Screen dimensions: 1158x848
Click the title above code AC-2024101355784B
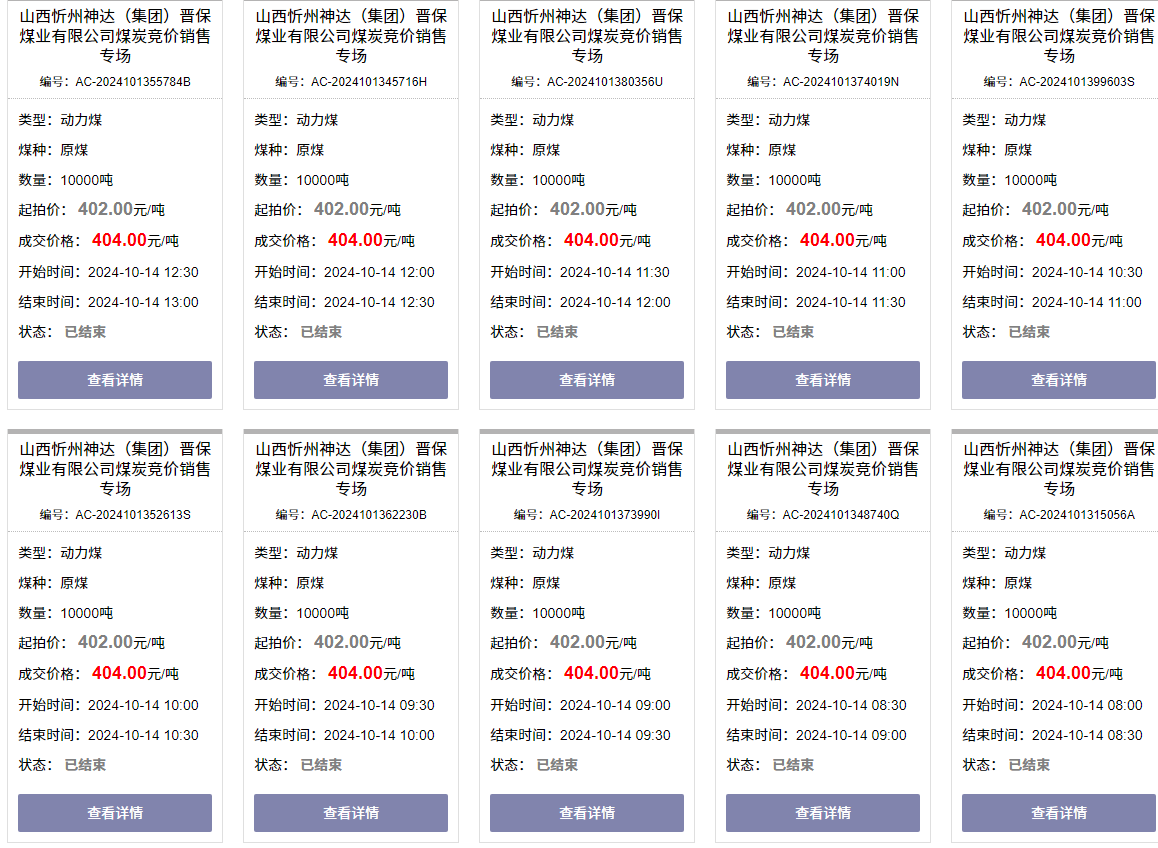pos(114,35)
